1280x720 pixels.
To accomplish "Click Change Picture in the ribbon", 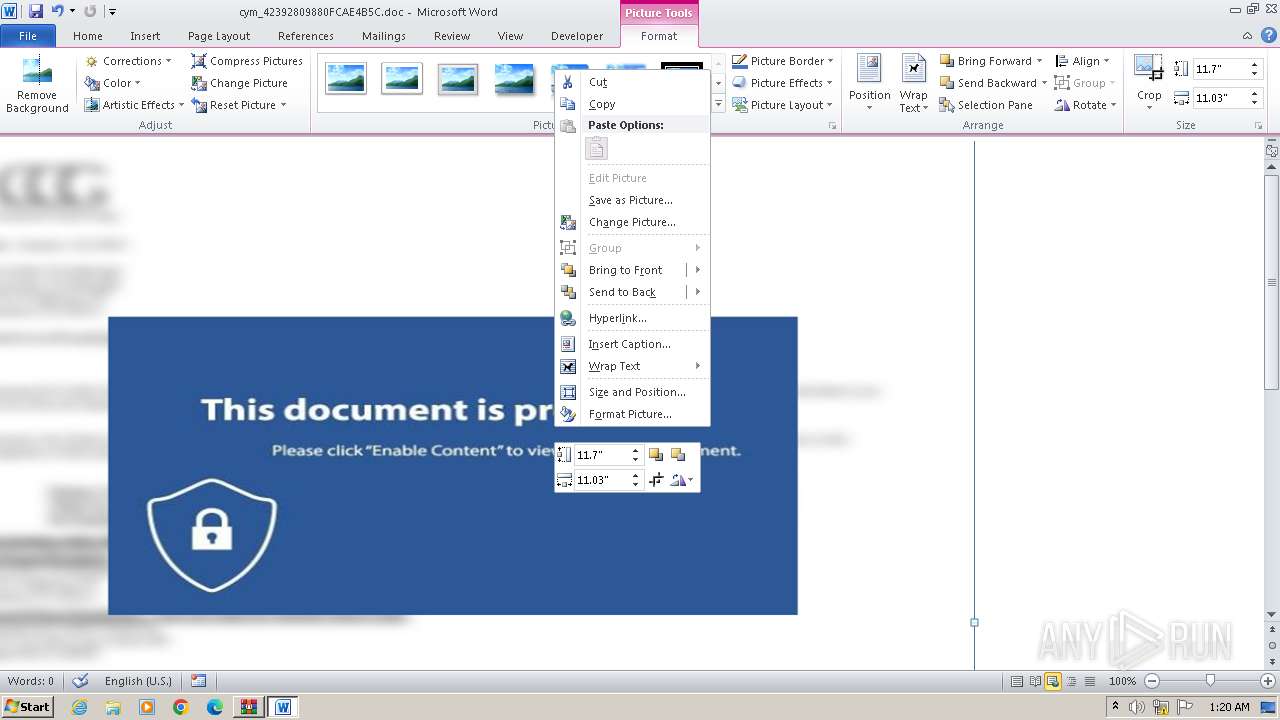I will pyautogui.click(x=240, y=83).
